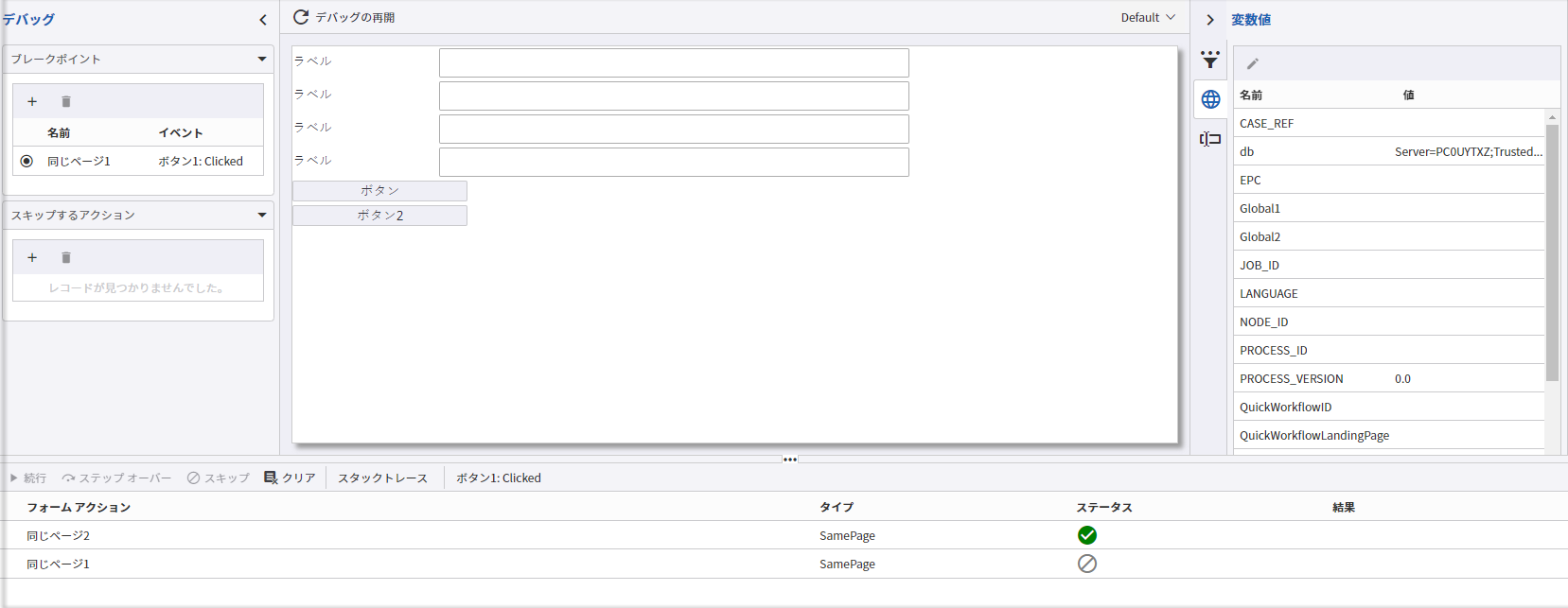Click the field variables icon below globe
1568x608 pixels.
click(x=1210, y=139)
